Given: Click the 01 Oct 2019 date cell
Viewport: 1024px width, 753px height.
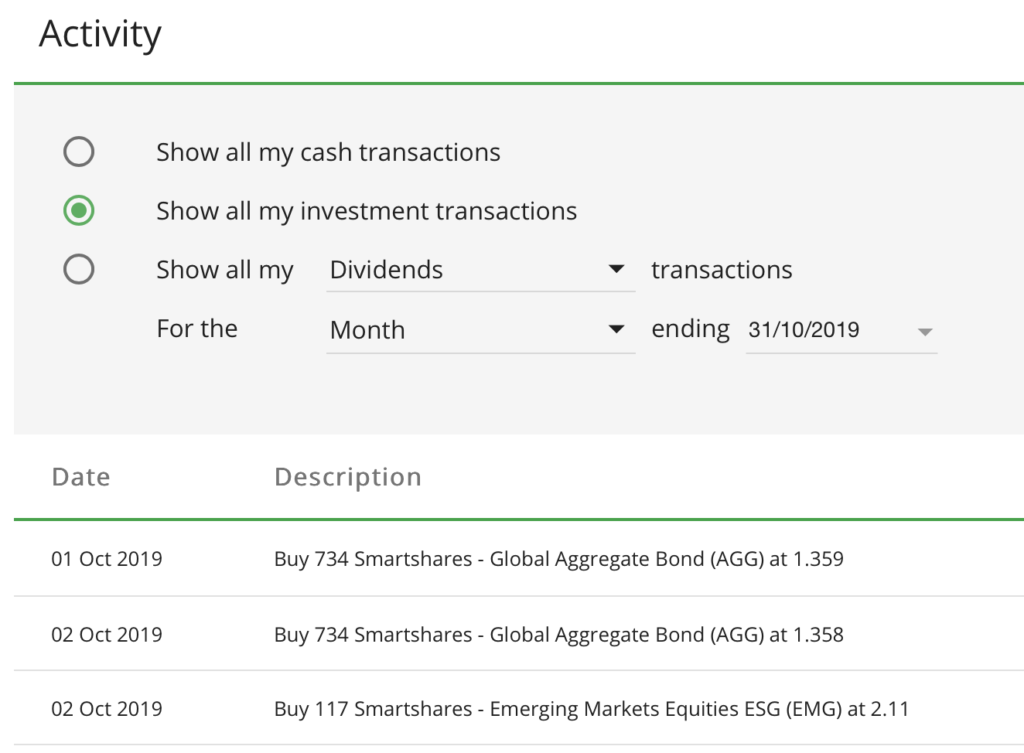Looking at the screenshot, I should click(107, 559).
